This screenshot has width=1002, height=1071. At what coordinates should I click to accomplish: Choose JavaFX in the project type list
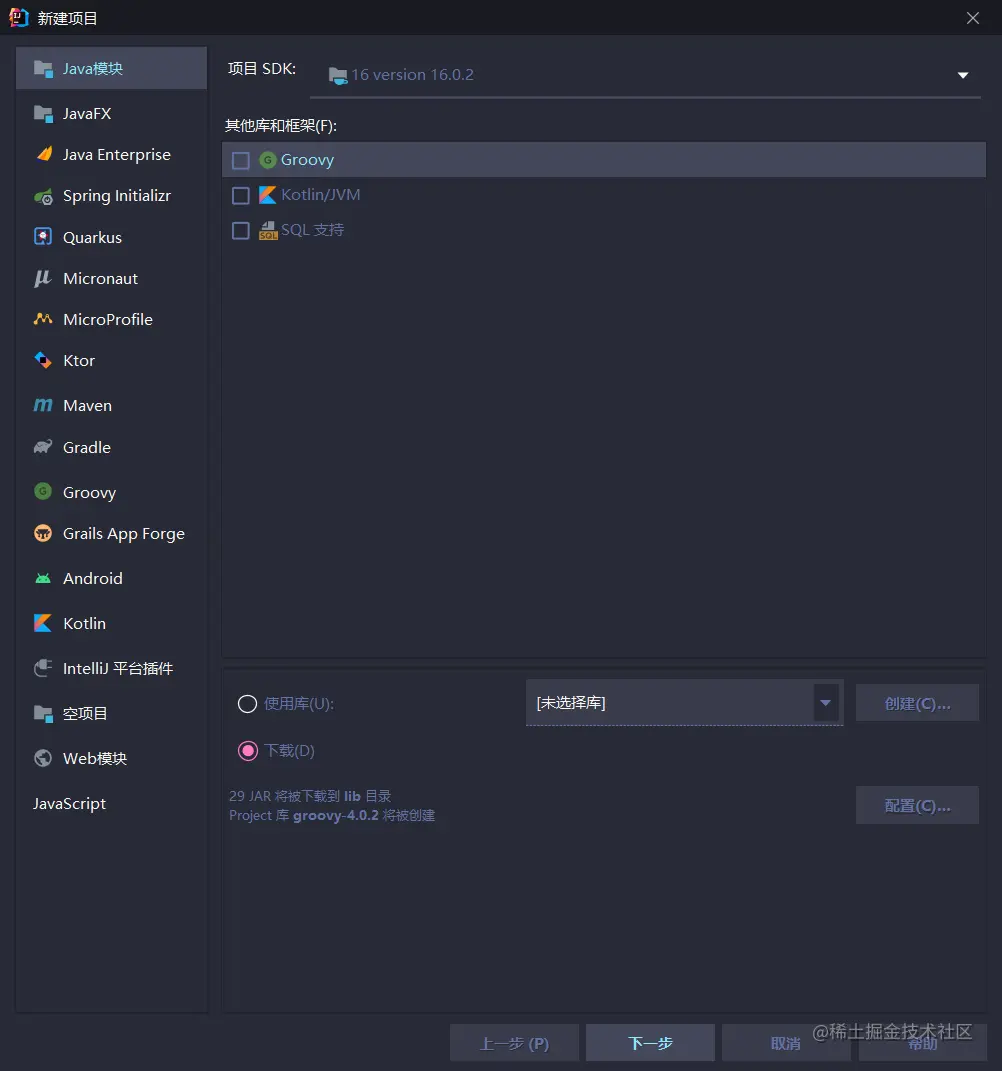[111, 113]
